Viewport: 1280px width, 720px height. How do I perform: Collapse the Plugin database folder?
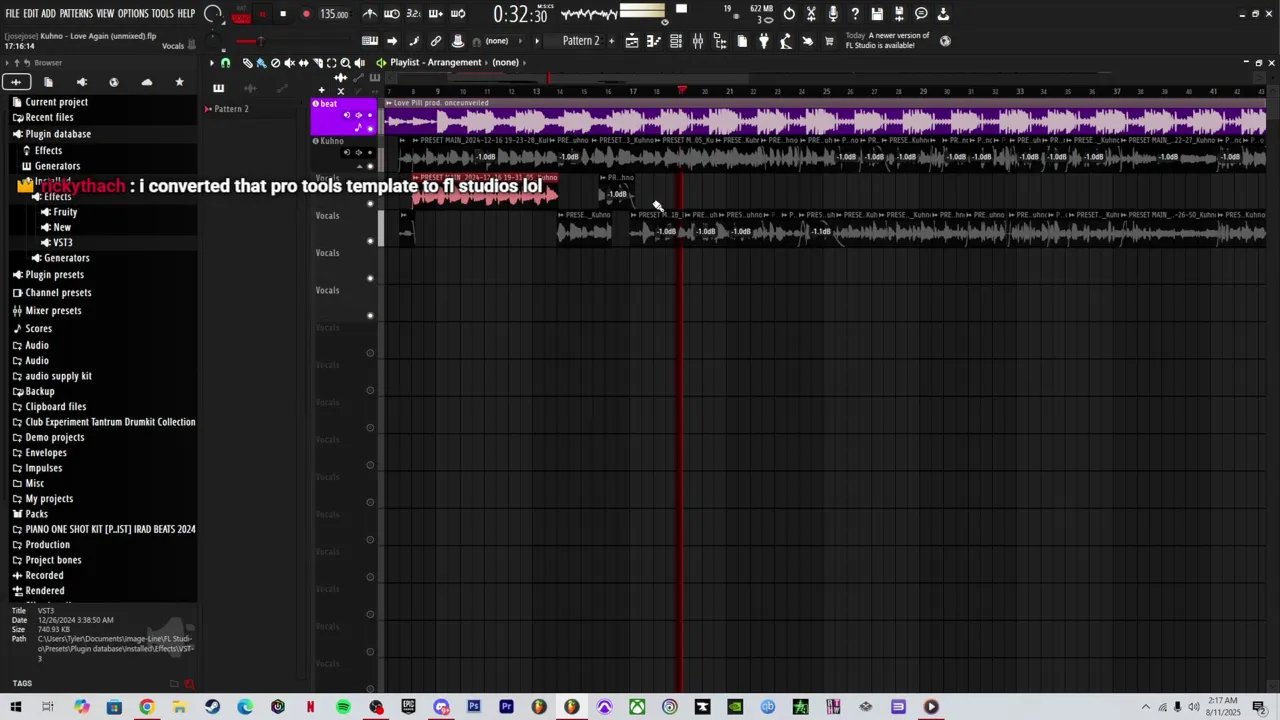(x=58, y=134)
